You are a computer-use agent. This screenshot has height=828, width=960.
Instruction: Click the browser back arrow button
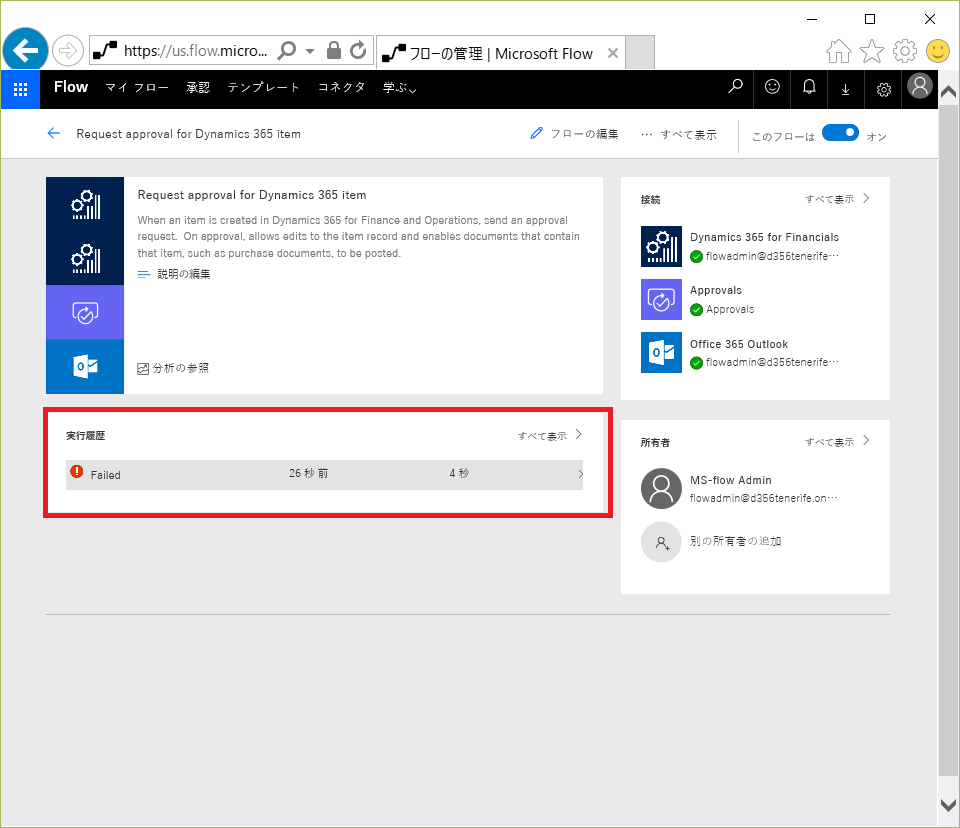pyautogui.click(x=25, y=50)
